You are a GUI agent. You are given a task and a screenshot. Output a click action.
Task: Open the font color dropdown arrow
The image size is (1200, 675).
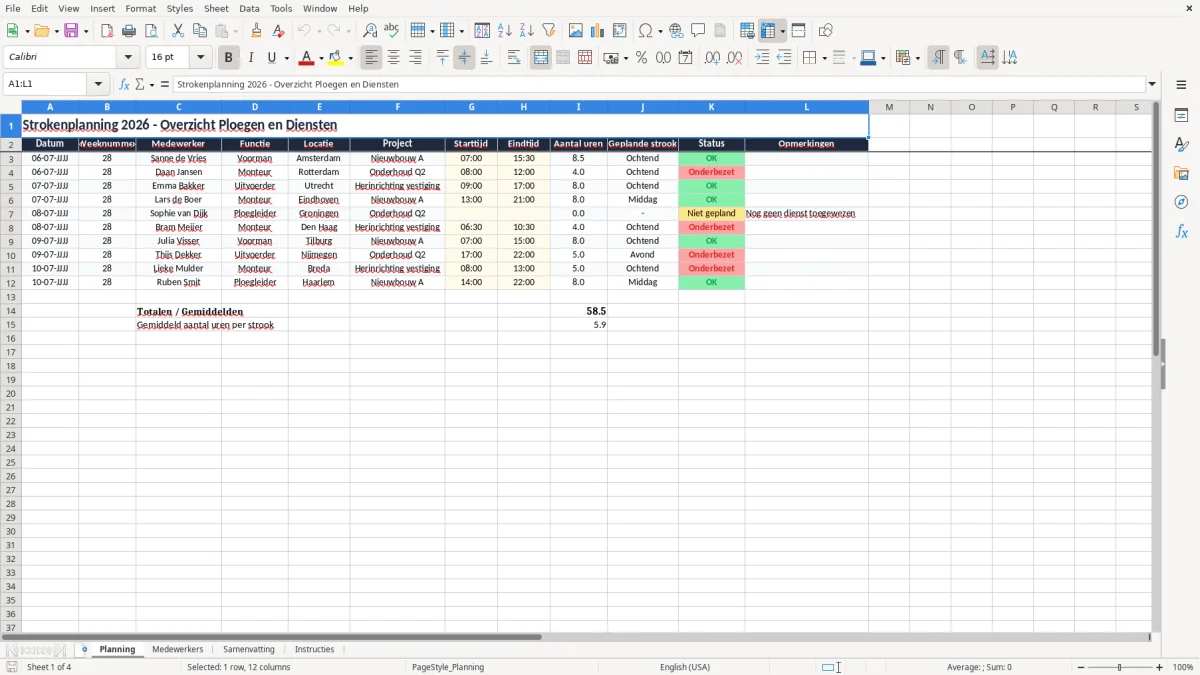321,58
